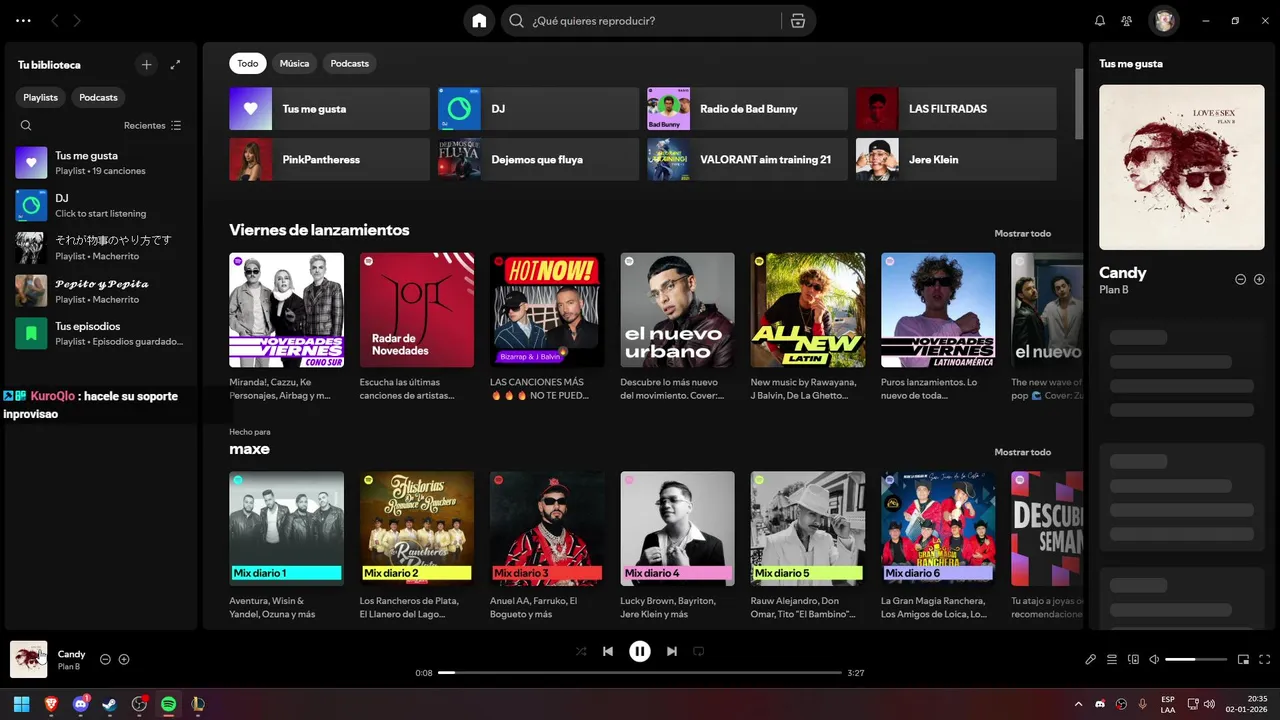
Task: Open the Japanese-titled playlist by Macherrito
Action: [100, 248]
